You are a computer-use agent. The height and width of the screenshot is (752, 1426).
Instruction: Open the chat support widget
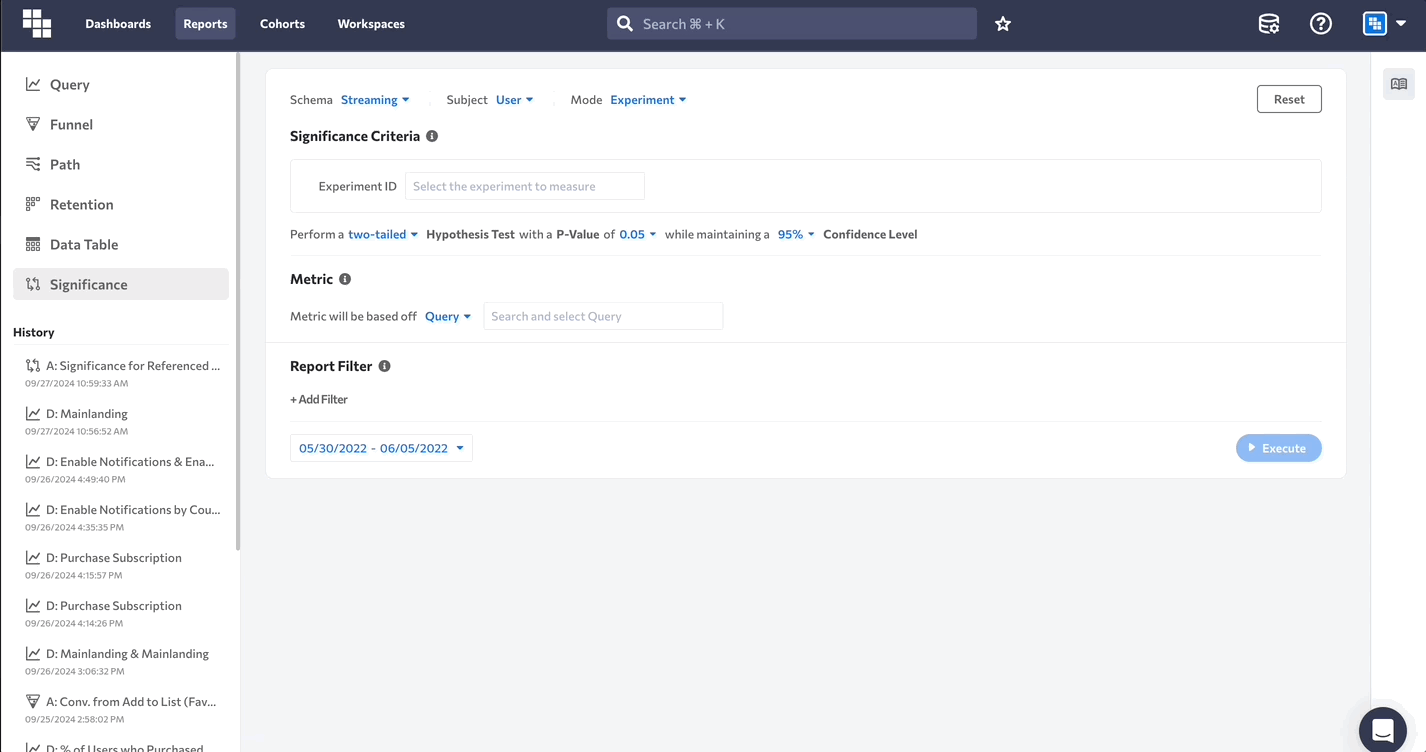click(x=1383, y=730)
